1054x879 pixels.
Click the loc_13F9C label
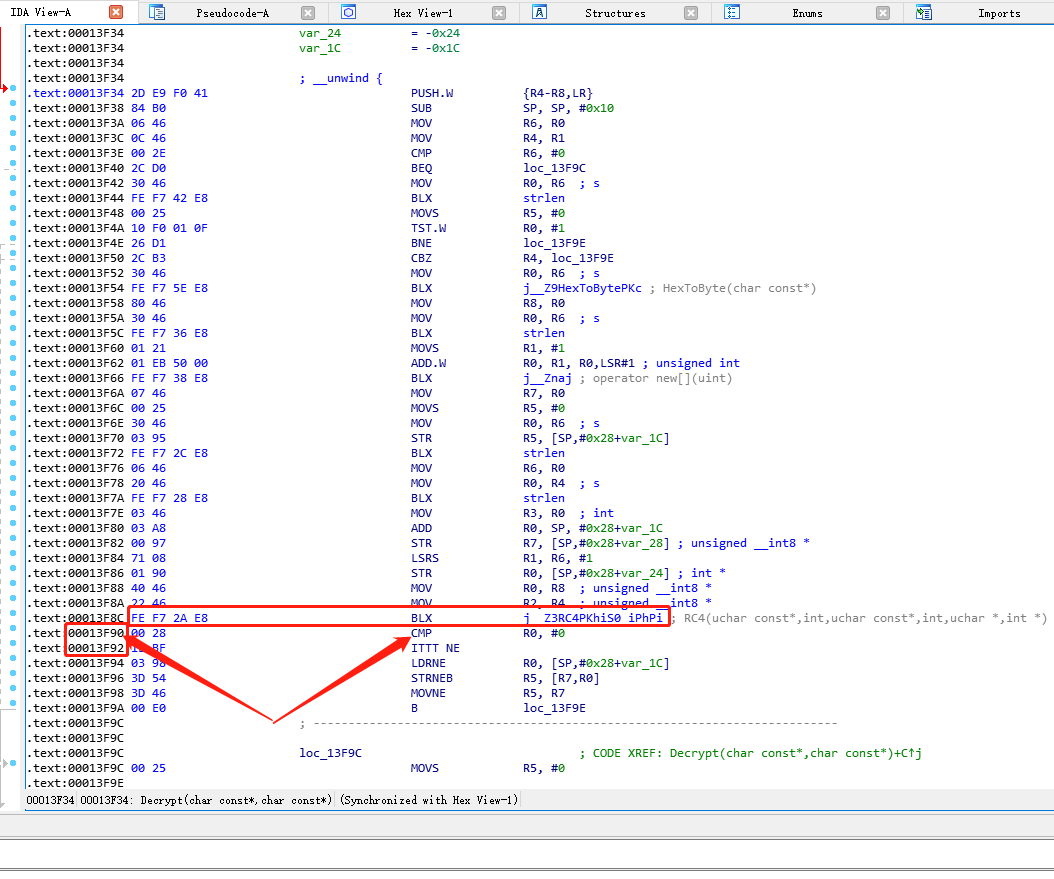(x=330, y=753)
